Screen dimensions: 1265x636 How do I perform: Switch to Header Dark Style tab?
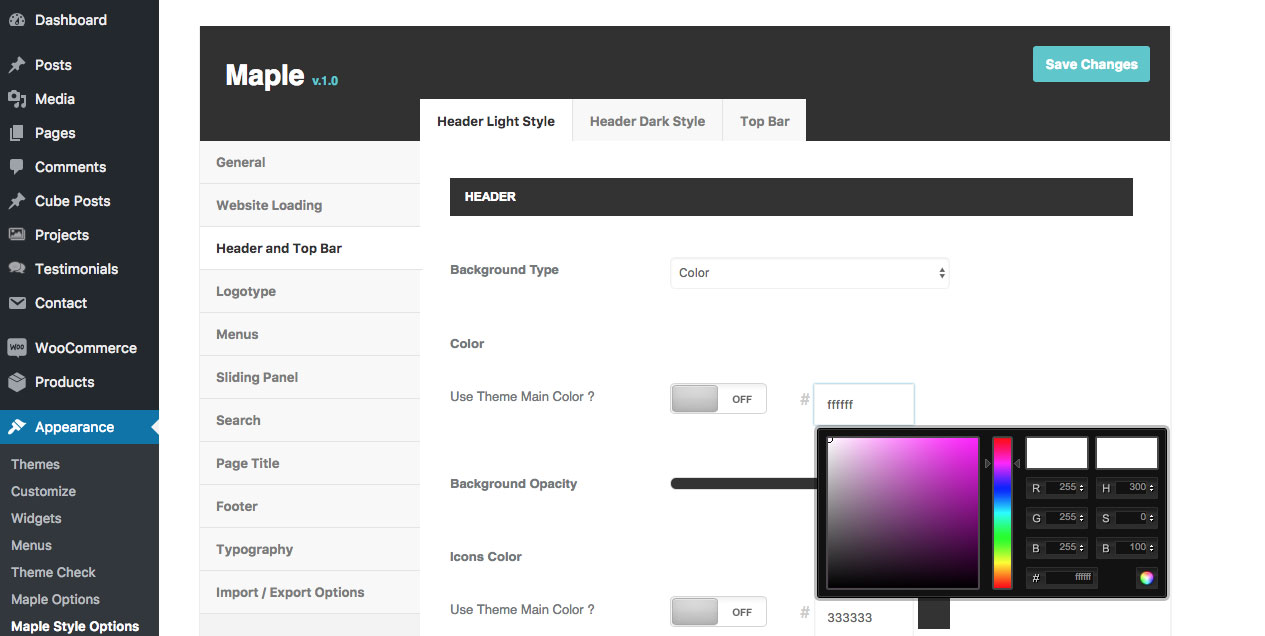tap(647, 121)
